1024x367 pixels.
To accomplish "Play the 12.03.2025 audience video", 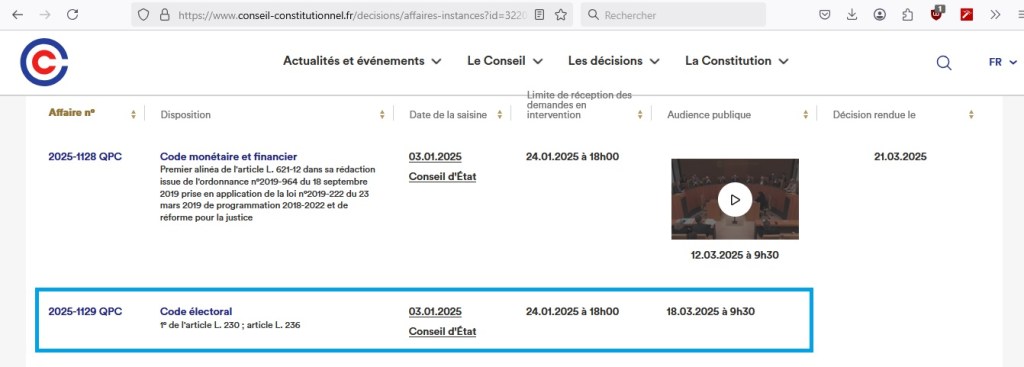I will pos(735,200).
